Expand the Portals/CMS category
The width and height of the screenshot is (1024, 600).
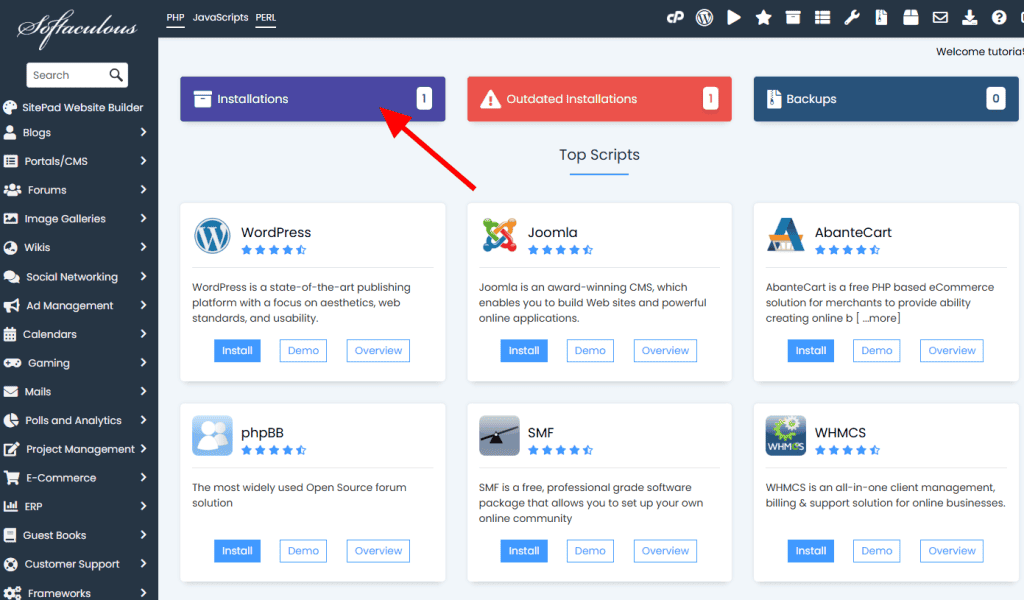tap(74, 161)
